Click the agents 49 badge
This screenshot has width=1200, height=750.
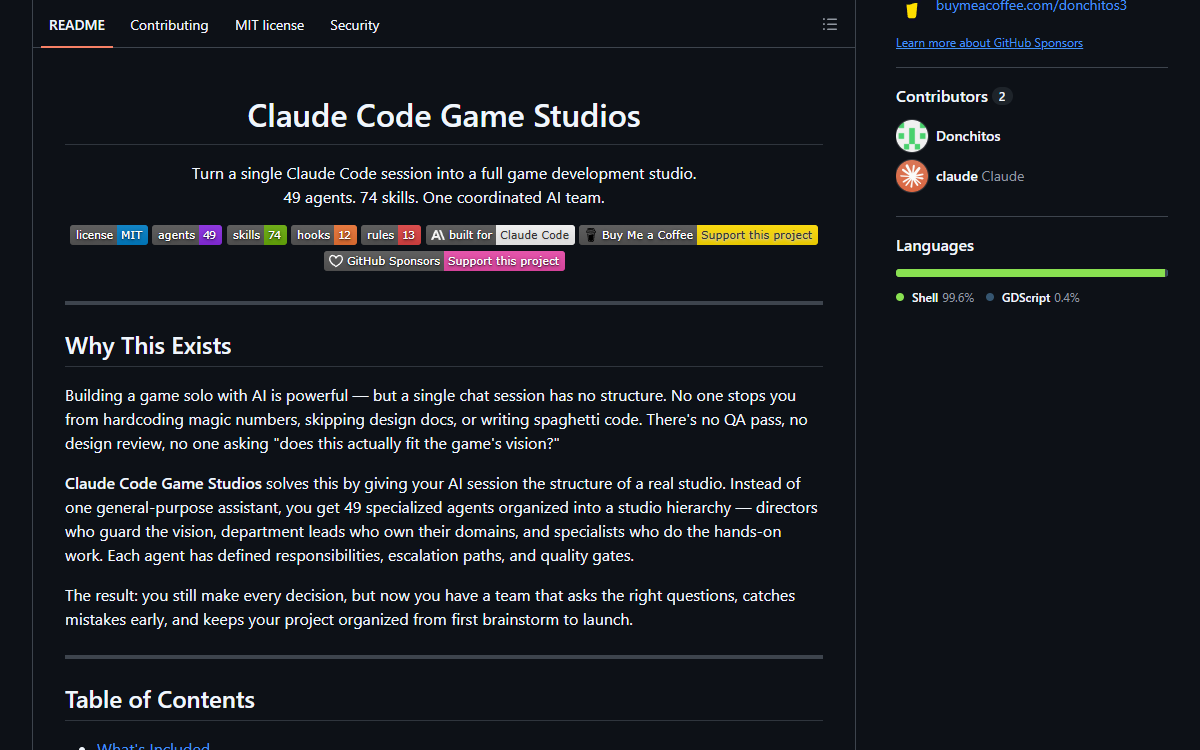187,235
